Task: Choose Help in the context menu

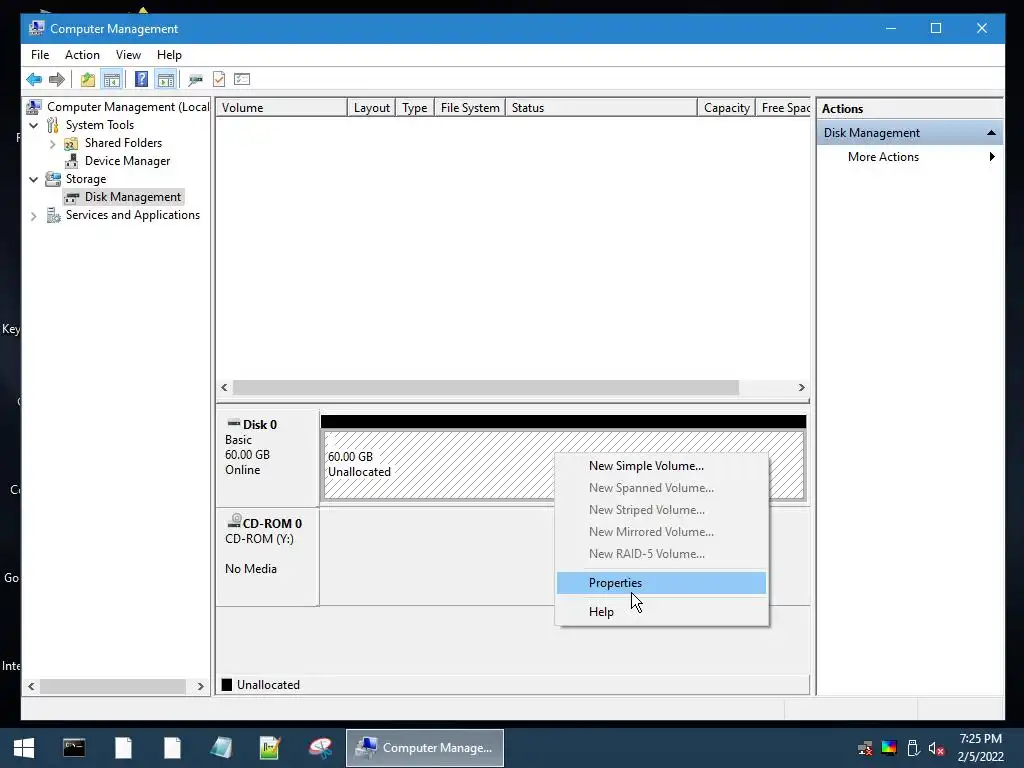Action: tap(661, 612)
